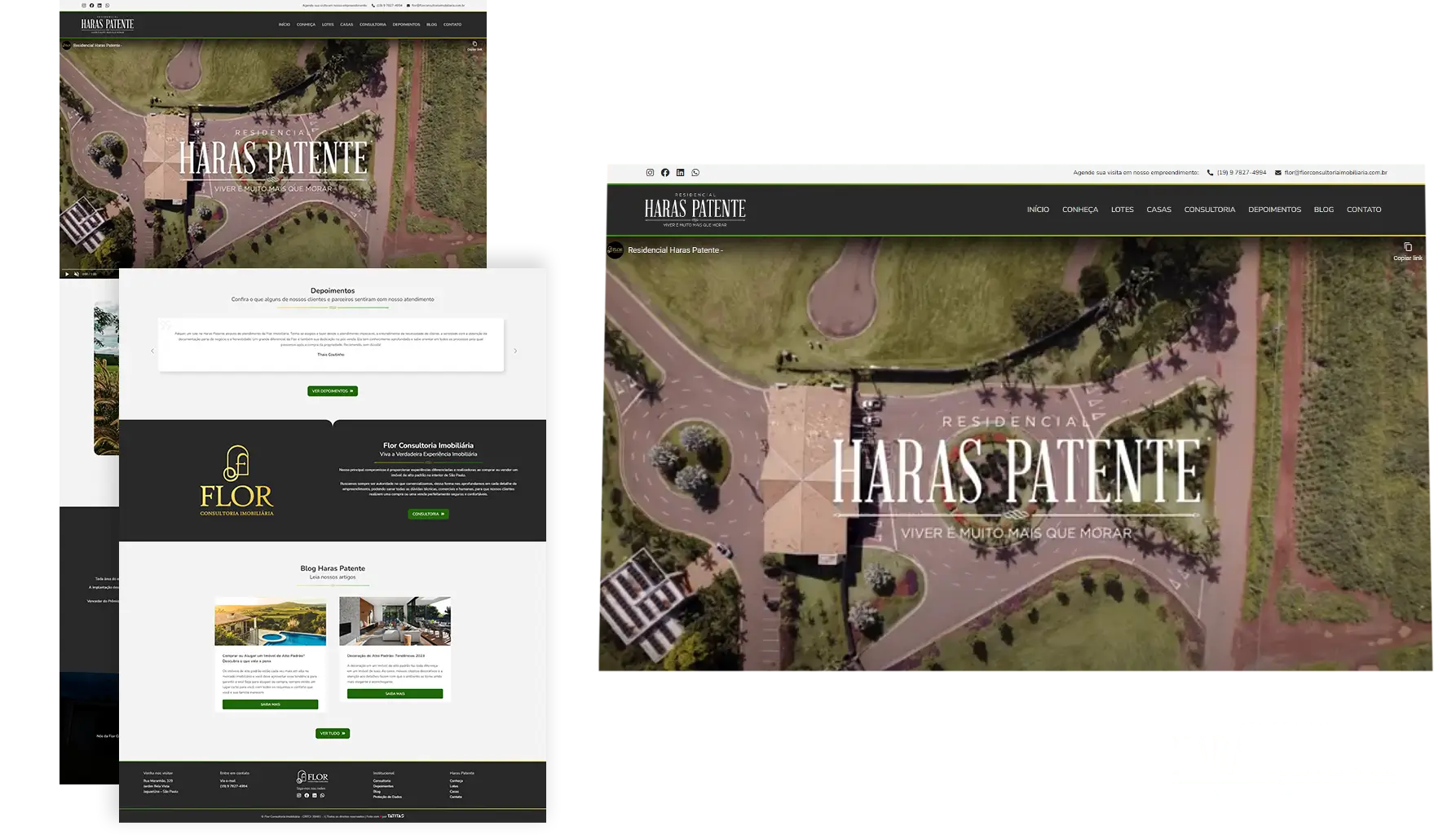This screenshot has width=1456, height=835.
Task: Open blog card thumbnail with modern interior
Action: [x=395, y=621]
